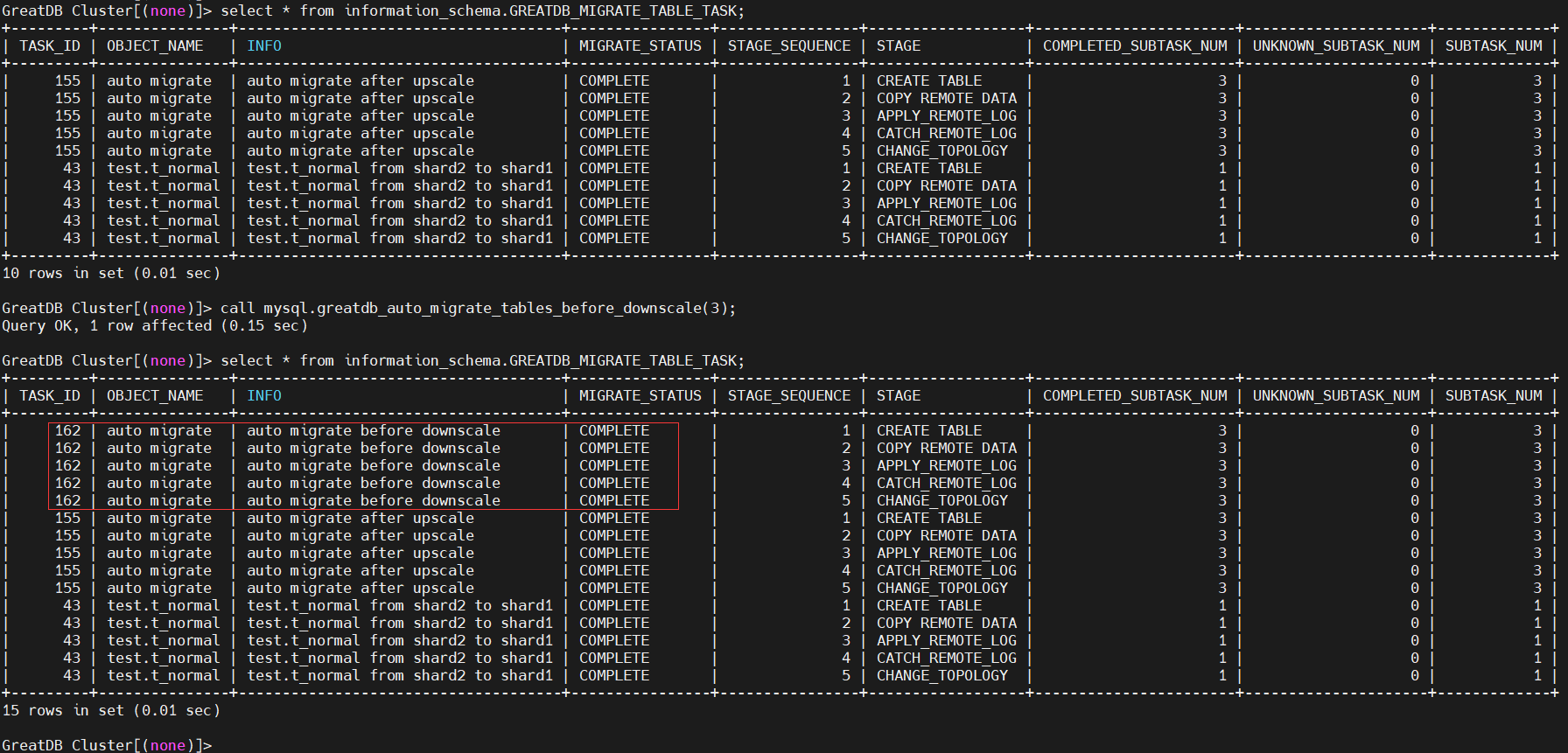Screen dimensions: 1568x753
Task: Click CATCH_REMOTE_LOG stage of task 162
Action: coord(947,483)
